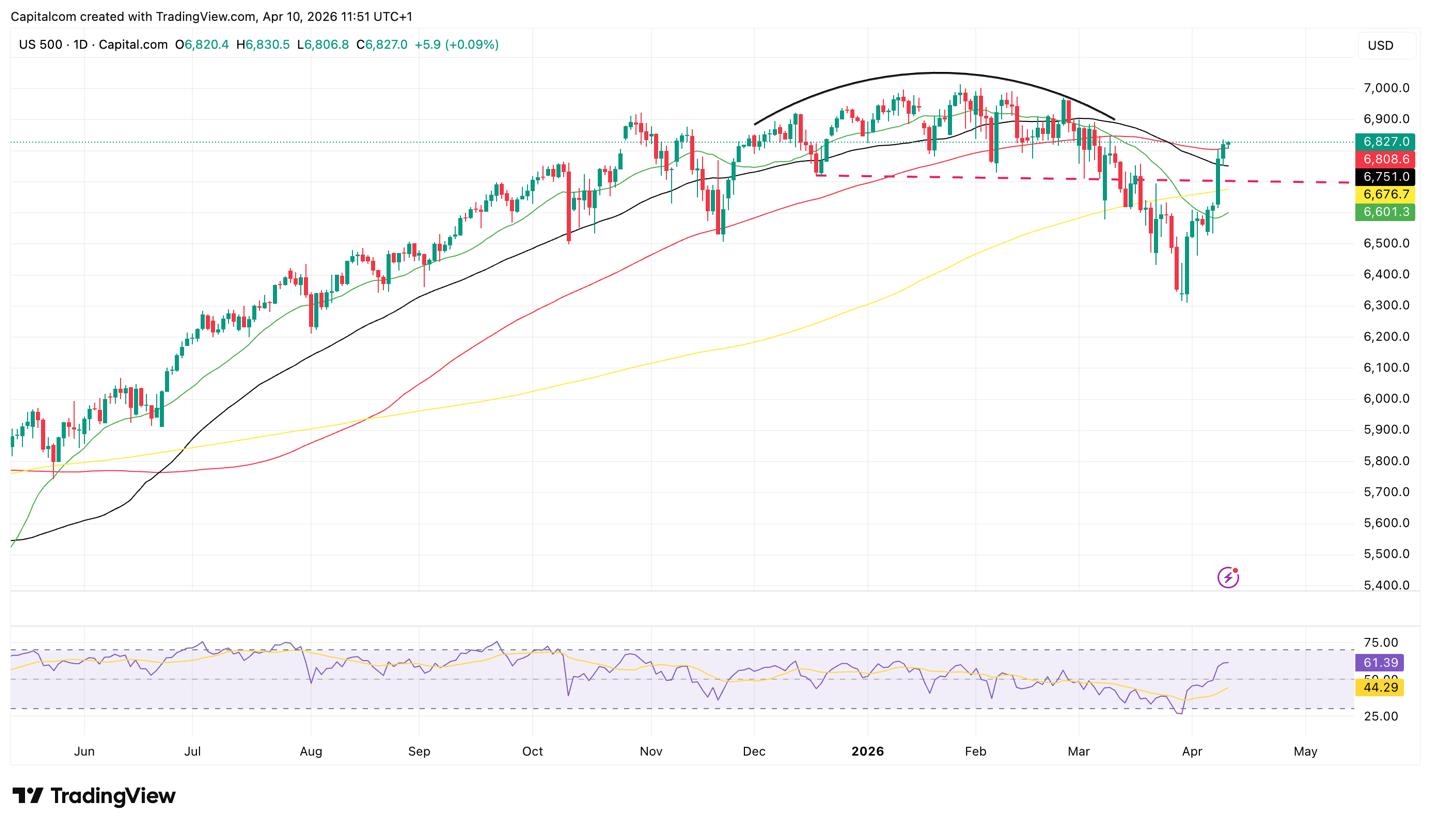Click the green 6,827.0 current price label
The image size is (1431, 827).
click(x=1385, y=142)
